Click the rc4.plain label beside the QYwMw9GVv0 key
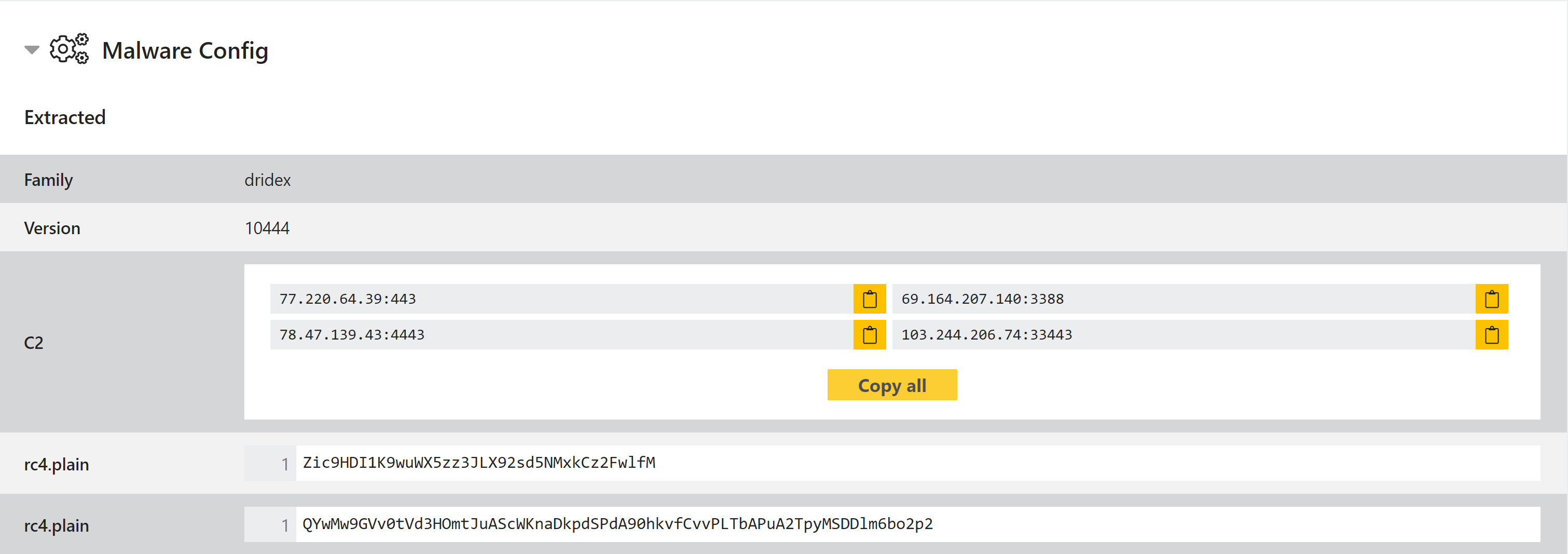 57,525
